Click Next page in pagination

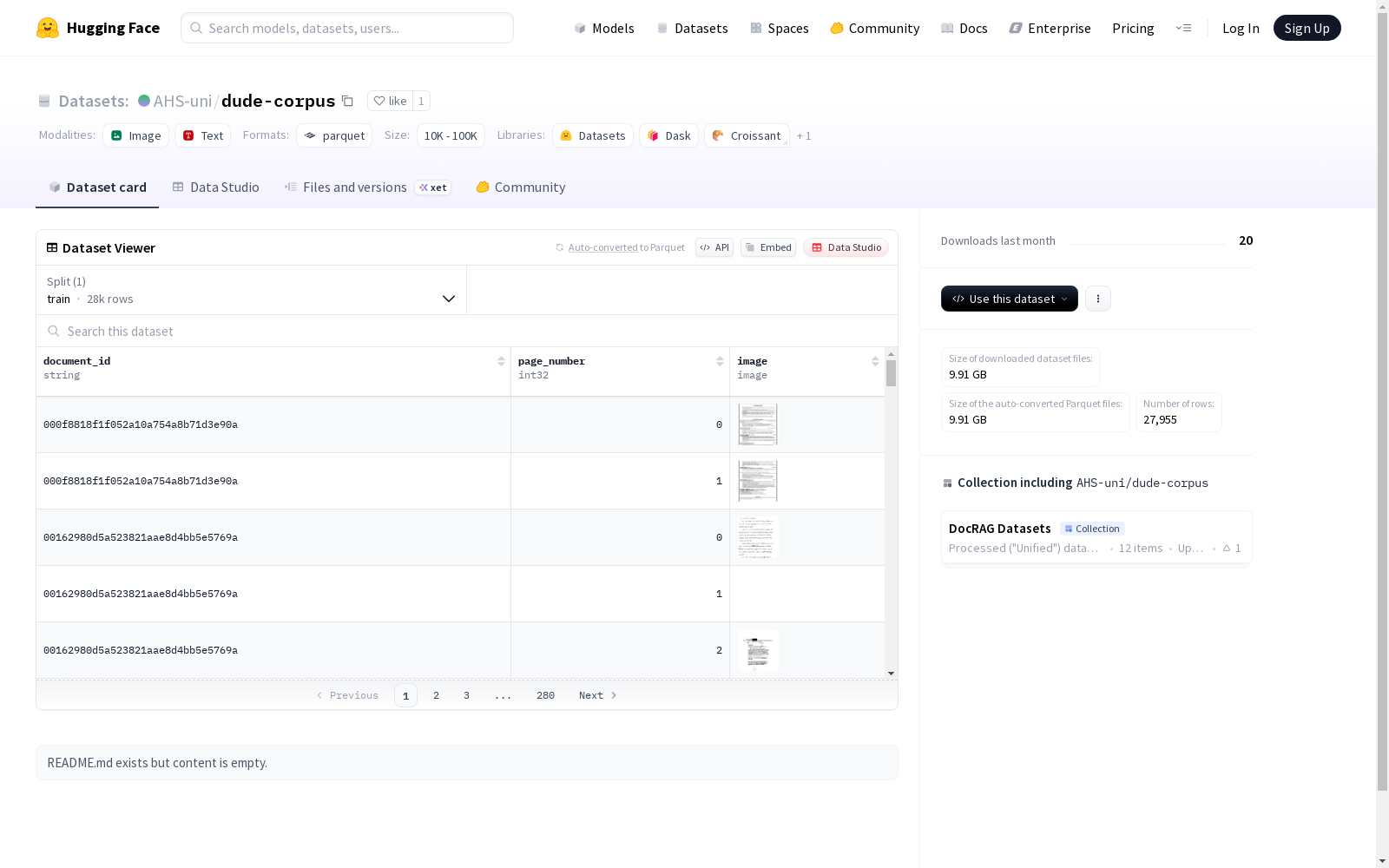point(598,695)
